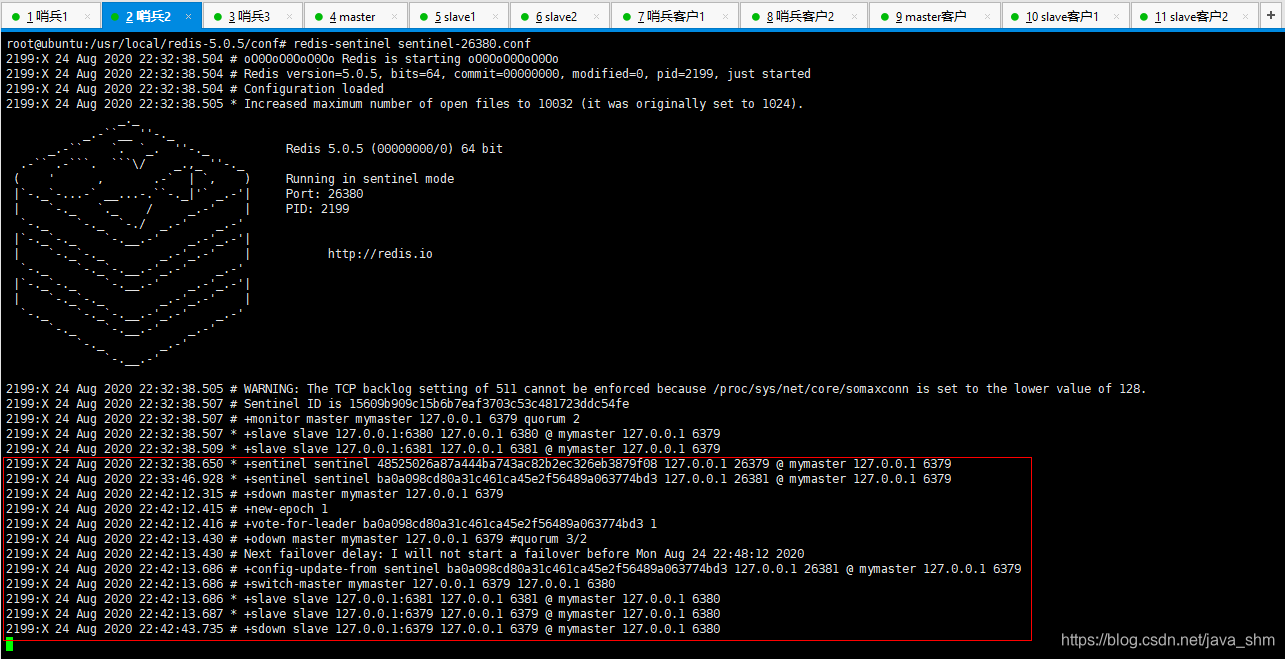Click the TCP backlog WARNING line

click(x=576, y=389)
